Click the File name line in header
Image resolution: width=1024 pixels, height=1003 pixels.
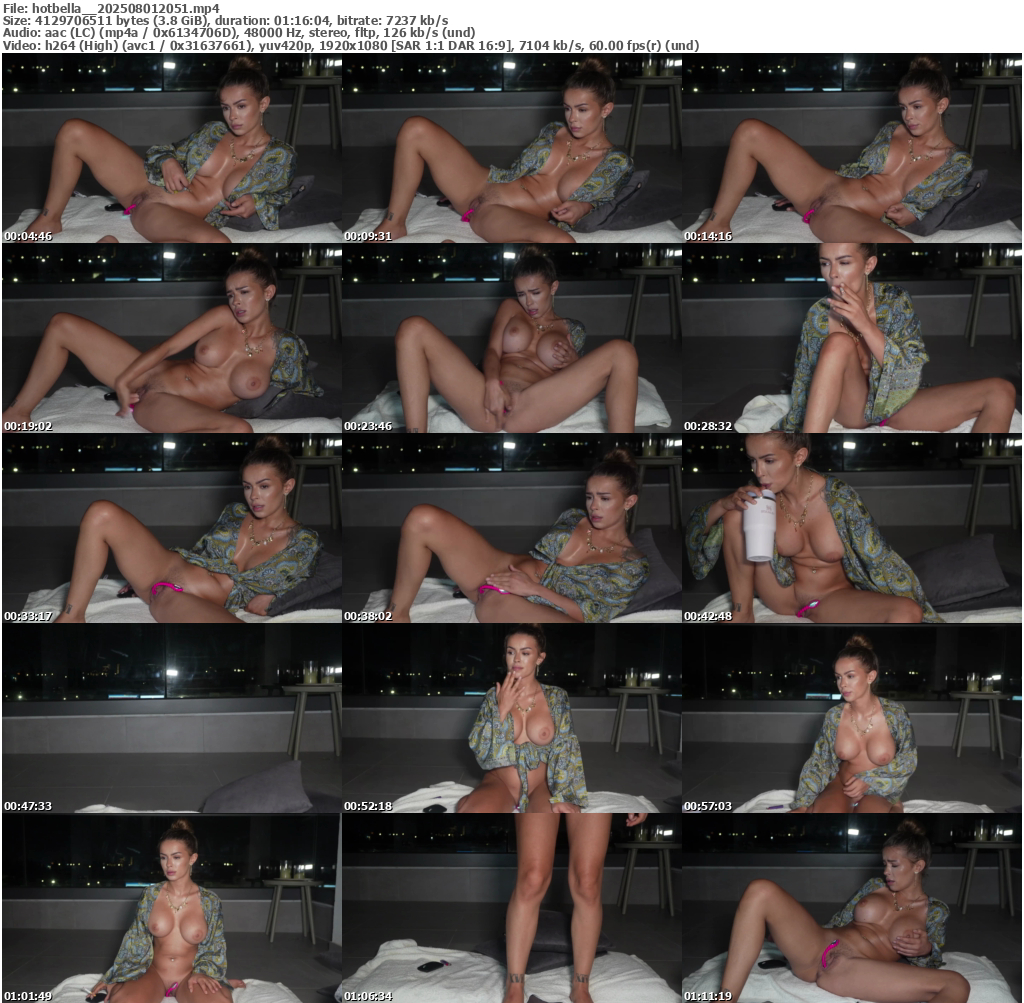pos(111,8)
